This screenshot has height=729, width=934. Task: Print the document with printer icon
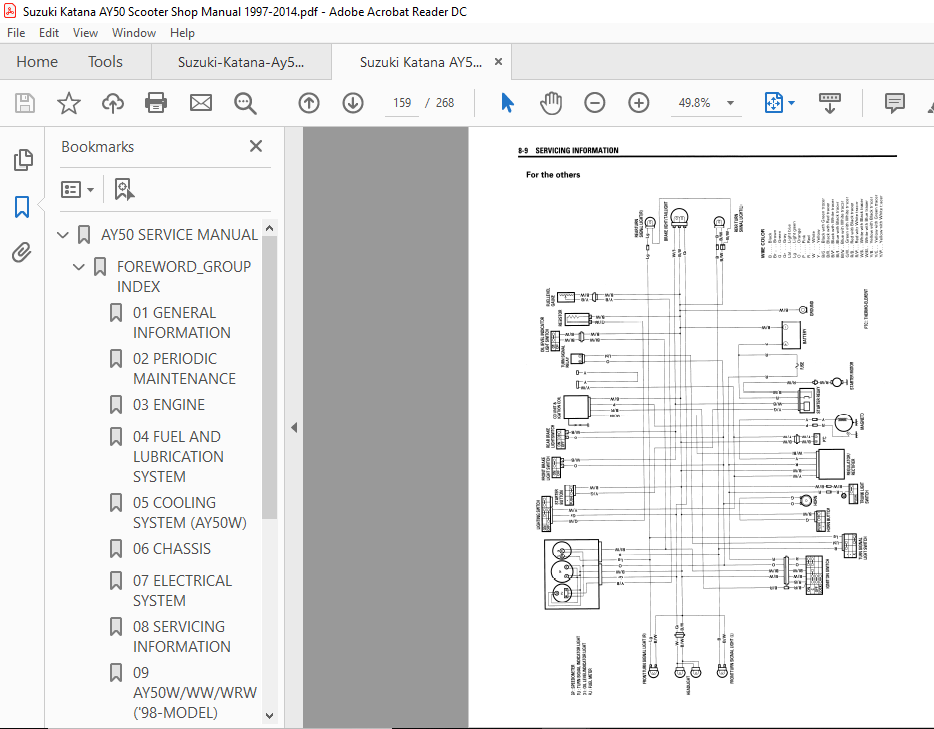[156, 103]
